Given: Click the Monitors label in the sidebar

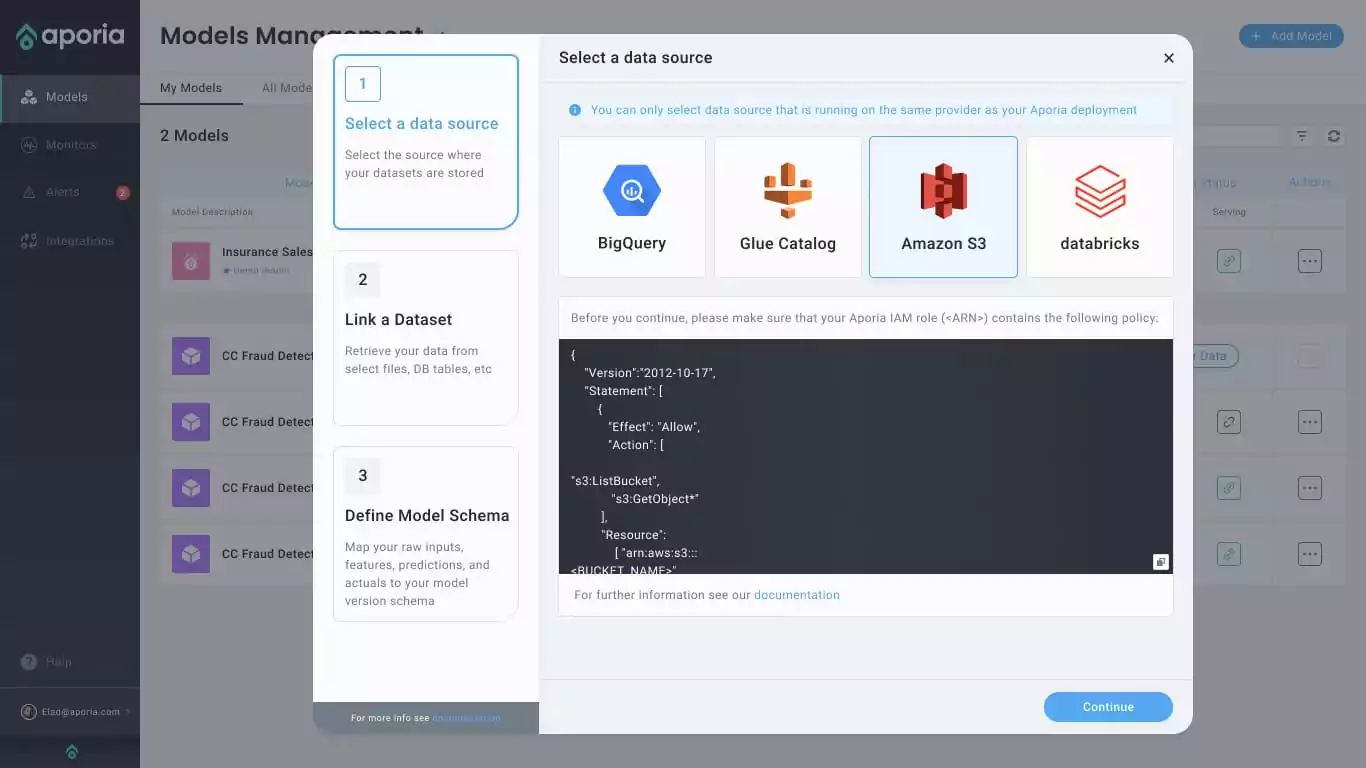Looking at the screenshot, I should tap(71, 145).
